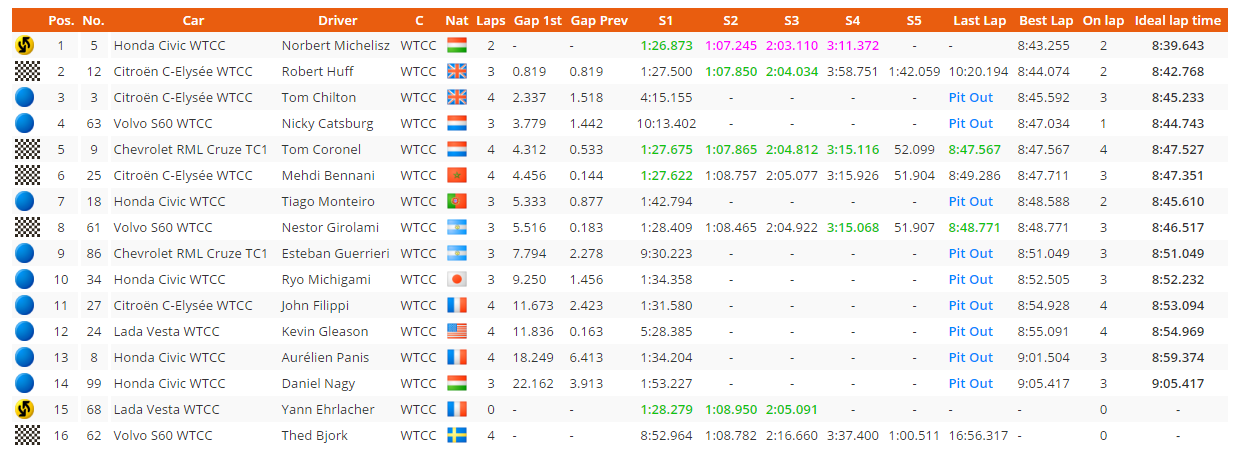The height and width of the screenshot is (455, 1233).
Task: Click the blue circle icon for Ryo Michigami
Action: [25, 280]
